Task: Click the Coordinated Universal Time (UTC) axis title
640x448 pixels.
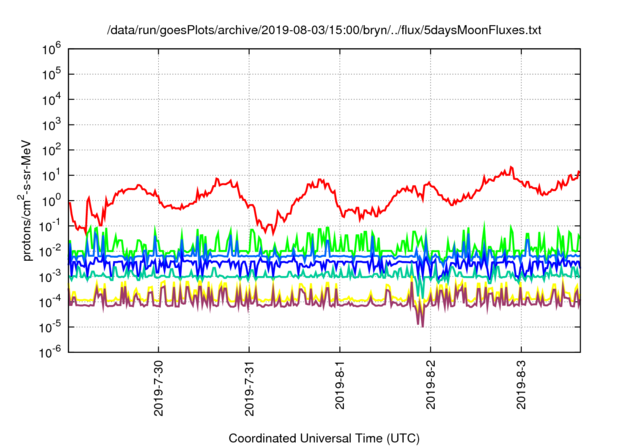Action: pyautogui.click(x=324, y=439)
